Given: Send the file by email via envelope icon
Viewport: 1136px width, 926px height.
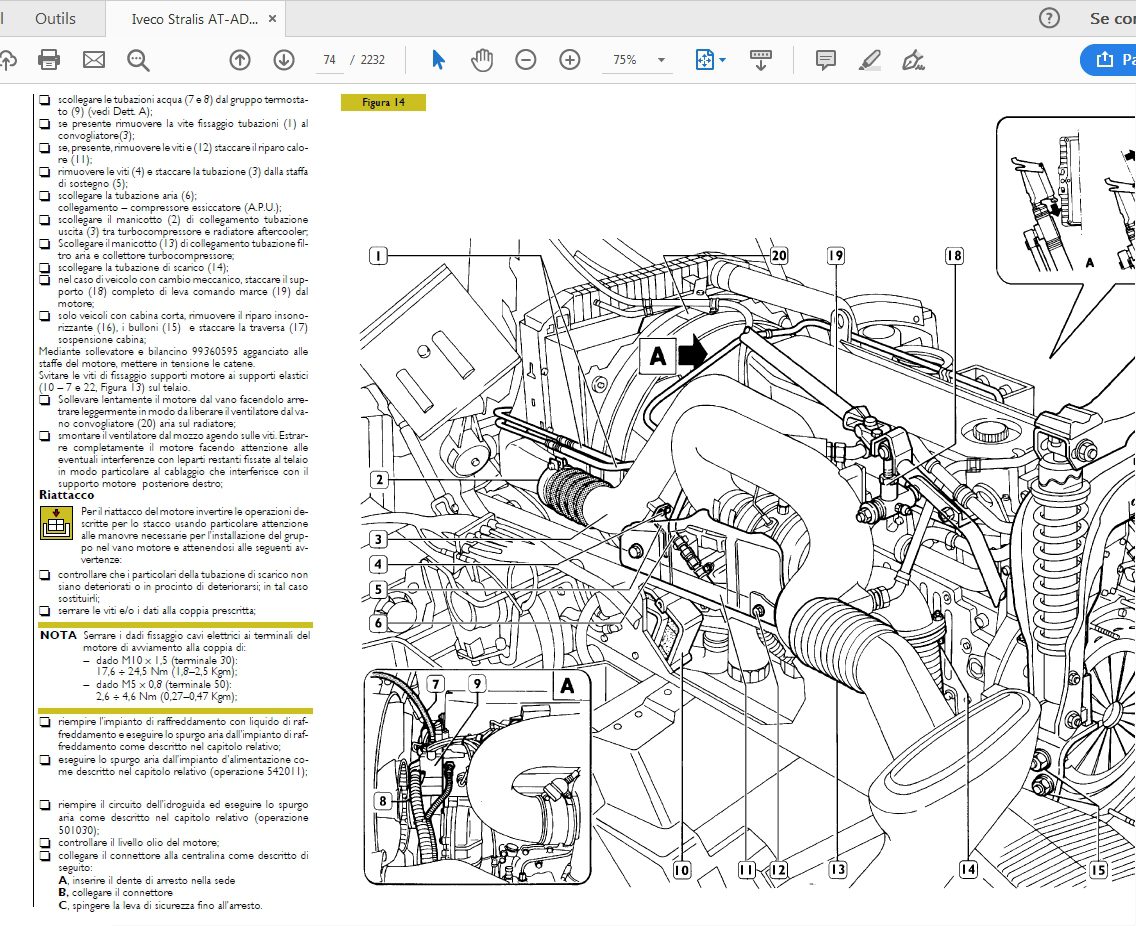Looking at the screenshot, I should pos(93,59).
